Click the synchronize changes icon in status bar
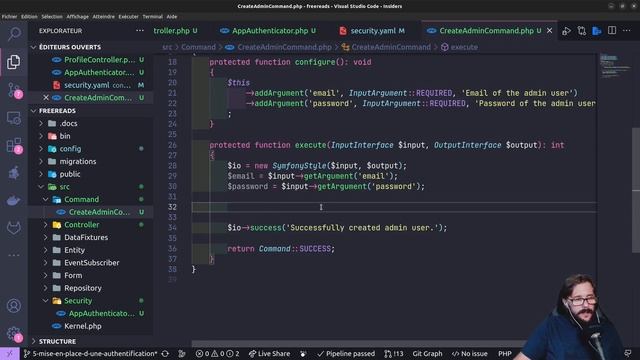Screen dimensions: 640x360 [165, 353]
